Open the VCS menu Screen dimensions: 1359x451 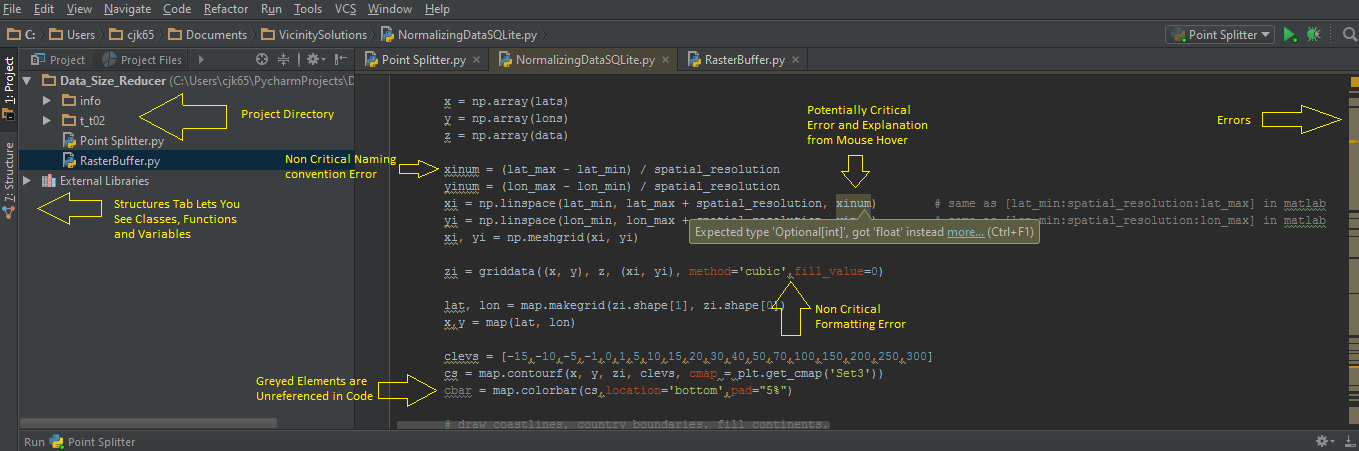[x=346, y=8]
